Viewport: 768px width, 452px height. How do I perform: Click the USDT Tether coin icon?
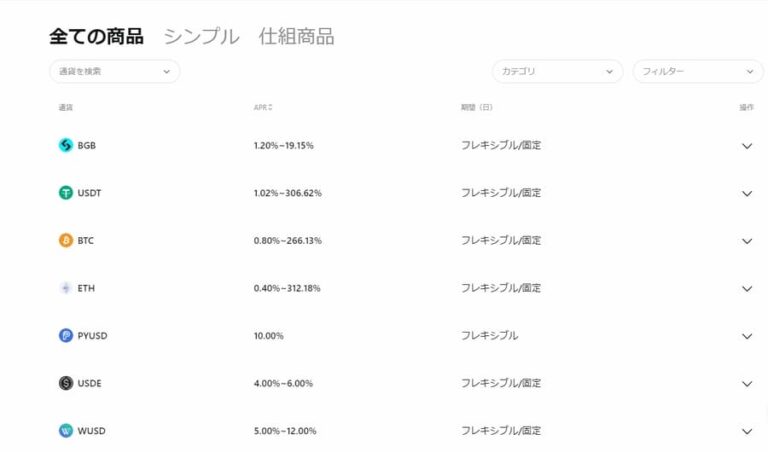point(66,193)
